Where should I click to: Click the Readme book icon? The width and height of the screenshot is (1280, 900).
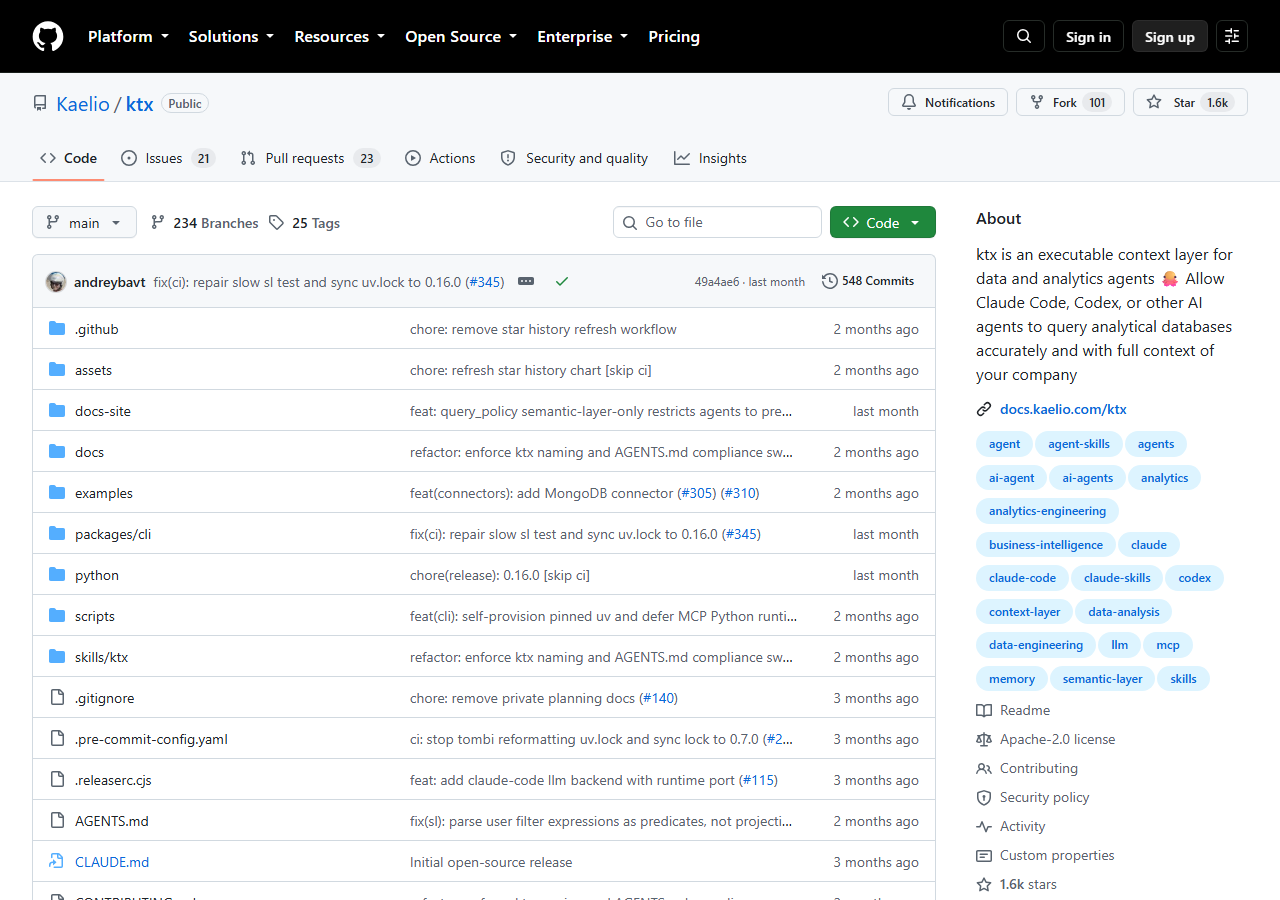984,710
